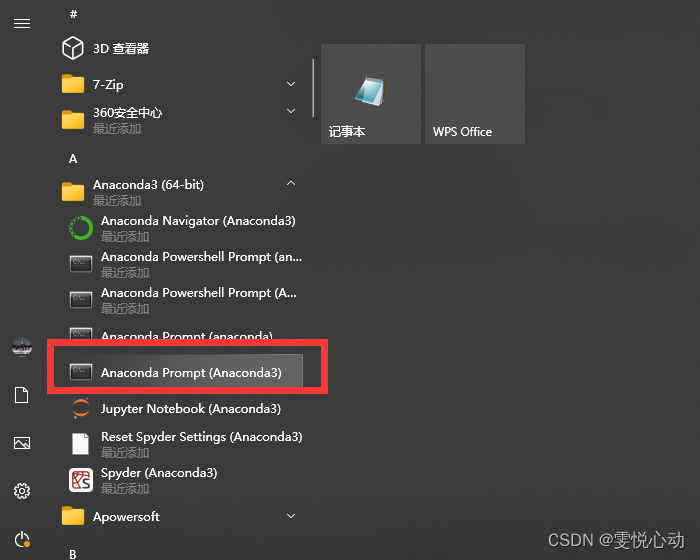Open the Settings gear icon

coord(22,491)
